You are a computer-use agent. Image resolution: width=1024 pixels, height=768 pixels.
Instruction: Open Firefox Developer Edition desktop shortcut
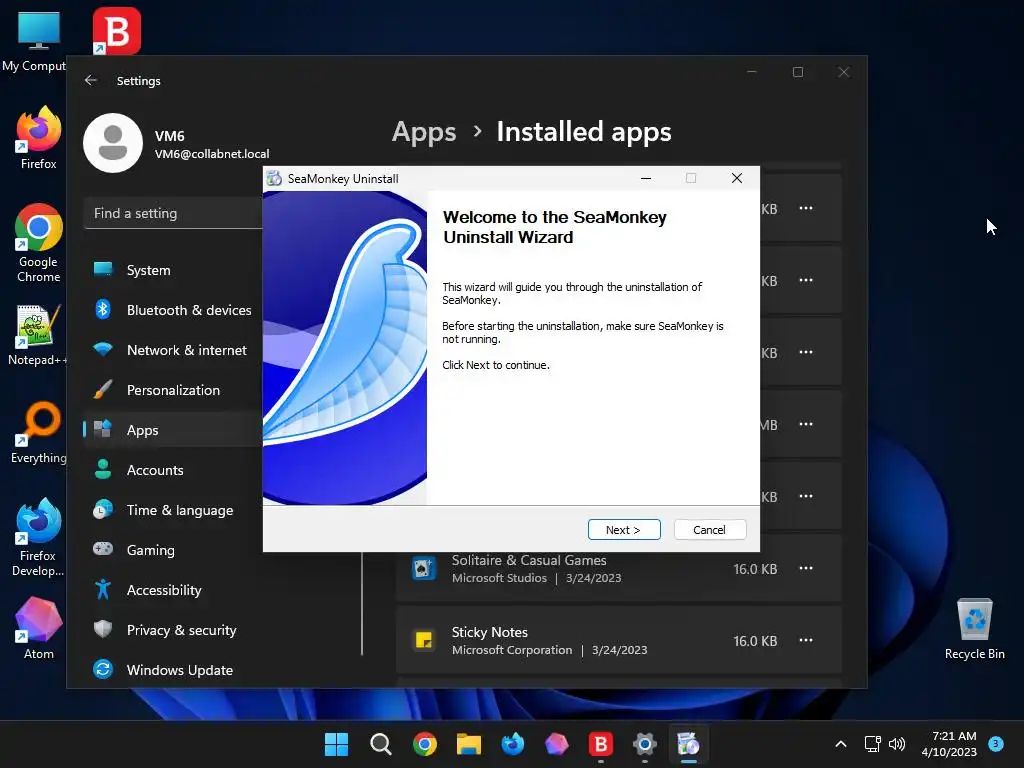38,537
